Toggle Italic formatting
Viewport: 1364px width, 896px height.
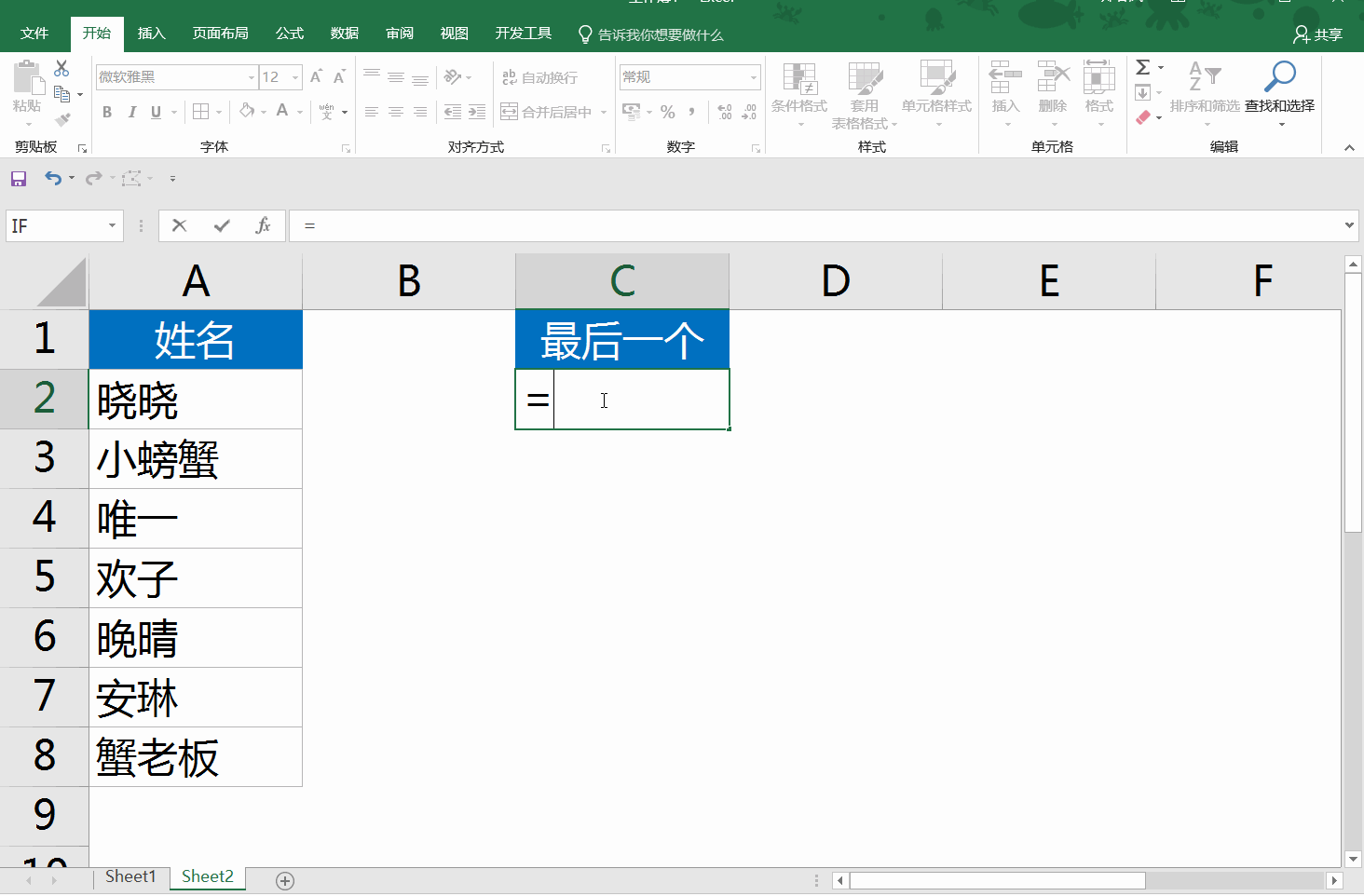131,112
